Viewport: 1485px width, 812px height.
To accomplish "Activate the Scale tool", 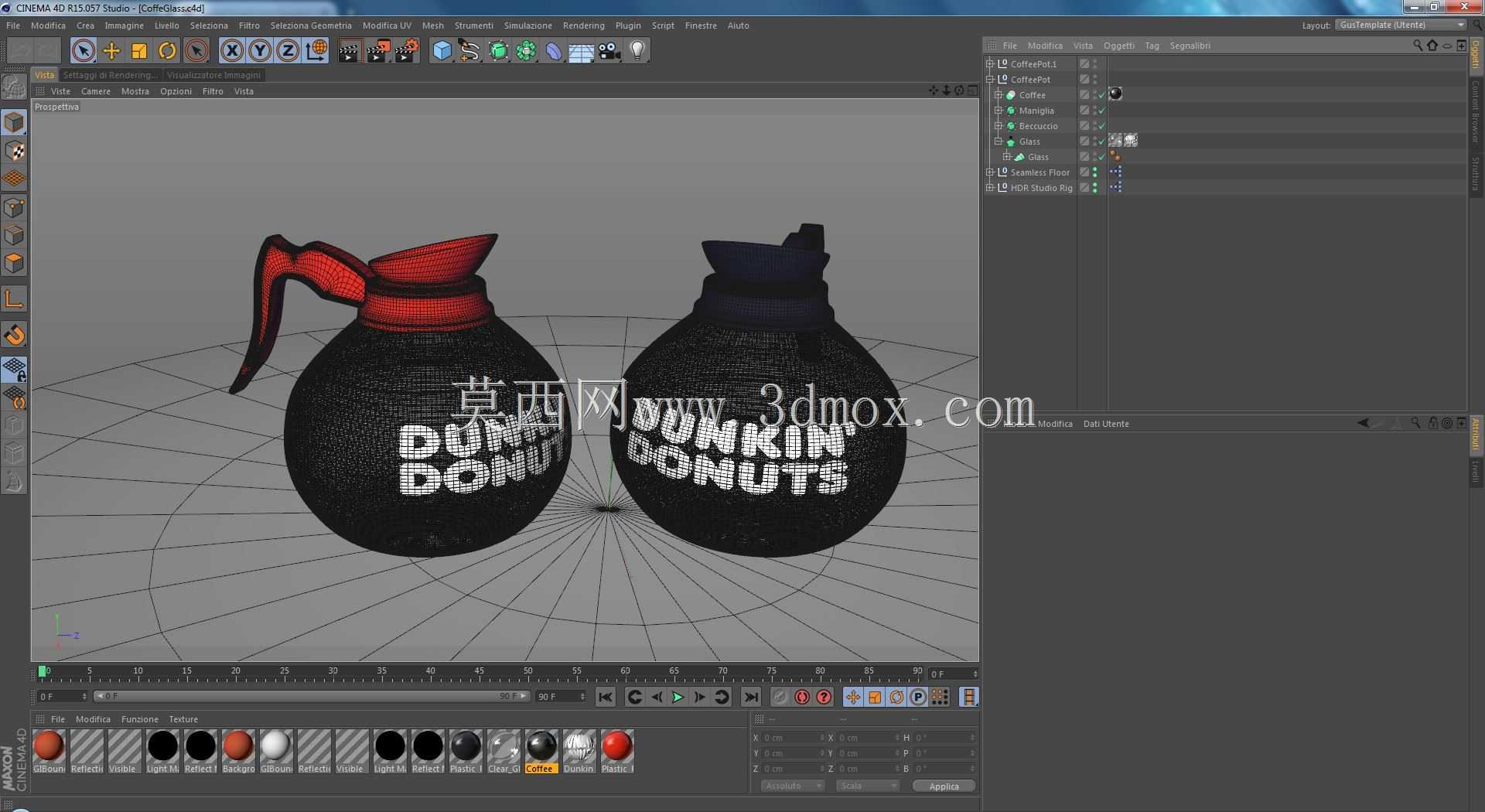I will tap(139, 51).
